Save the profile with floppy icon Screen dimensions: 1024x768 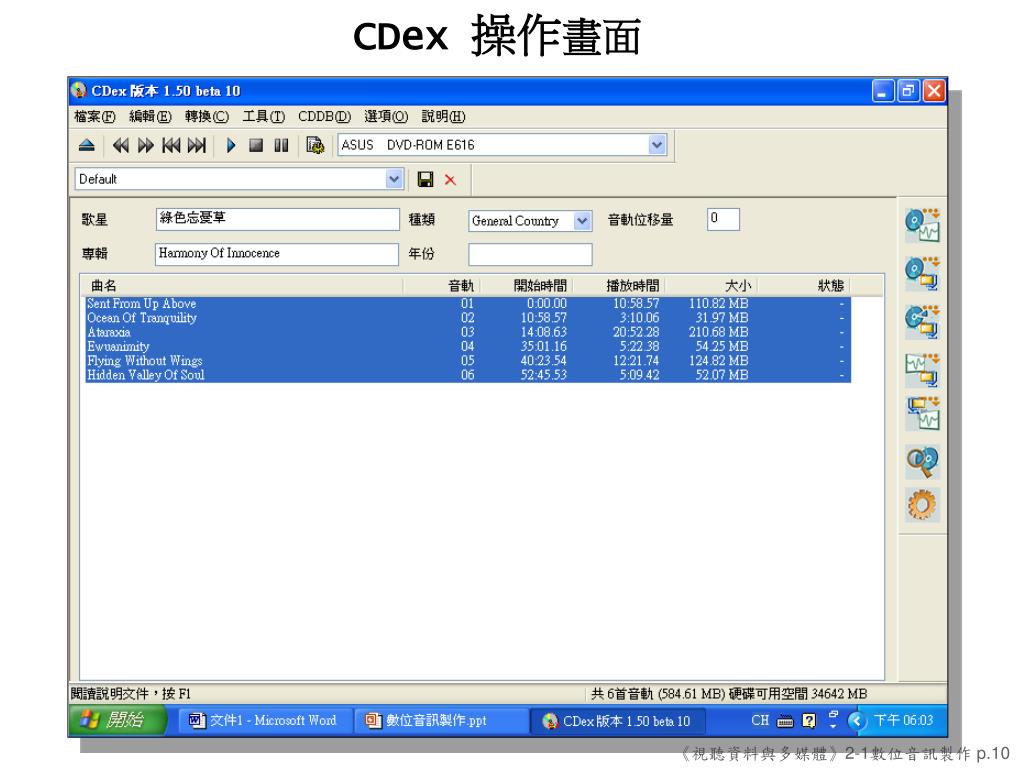coord(425,180)
